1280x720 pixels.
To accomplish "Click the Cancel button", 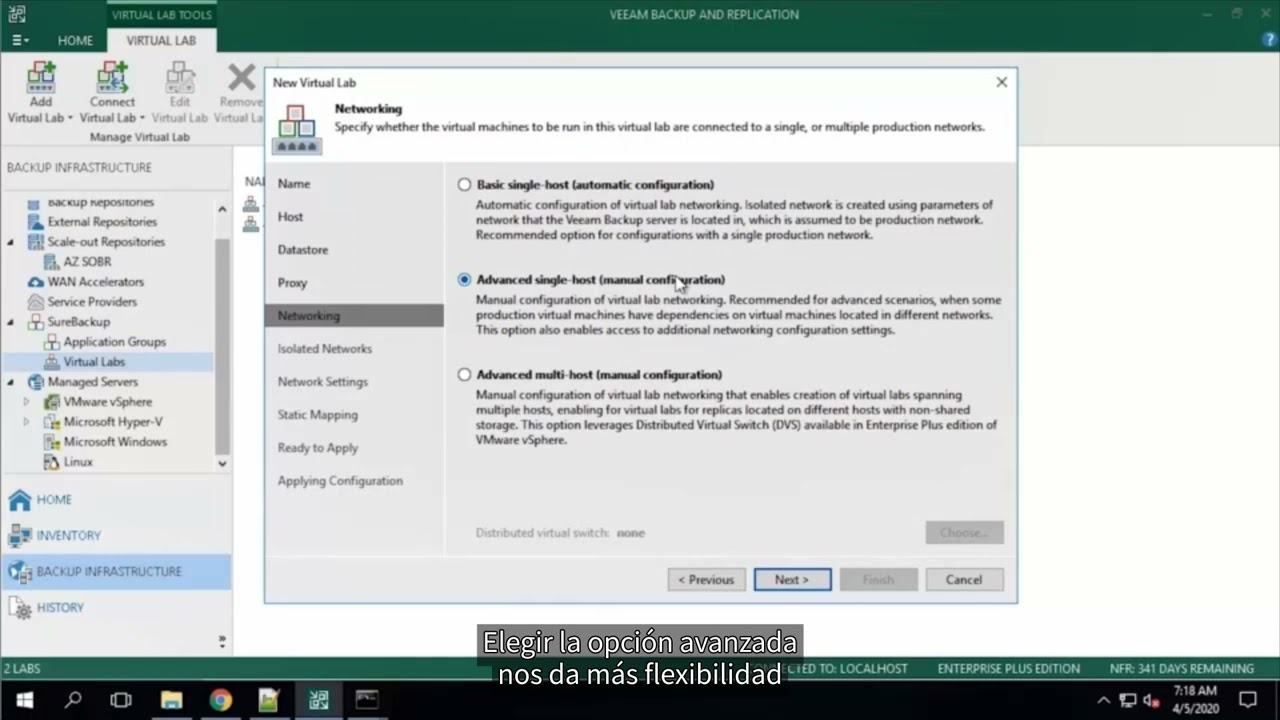I will (964, 580).
